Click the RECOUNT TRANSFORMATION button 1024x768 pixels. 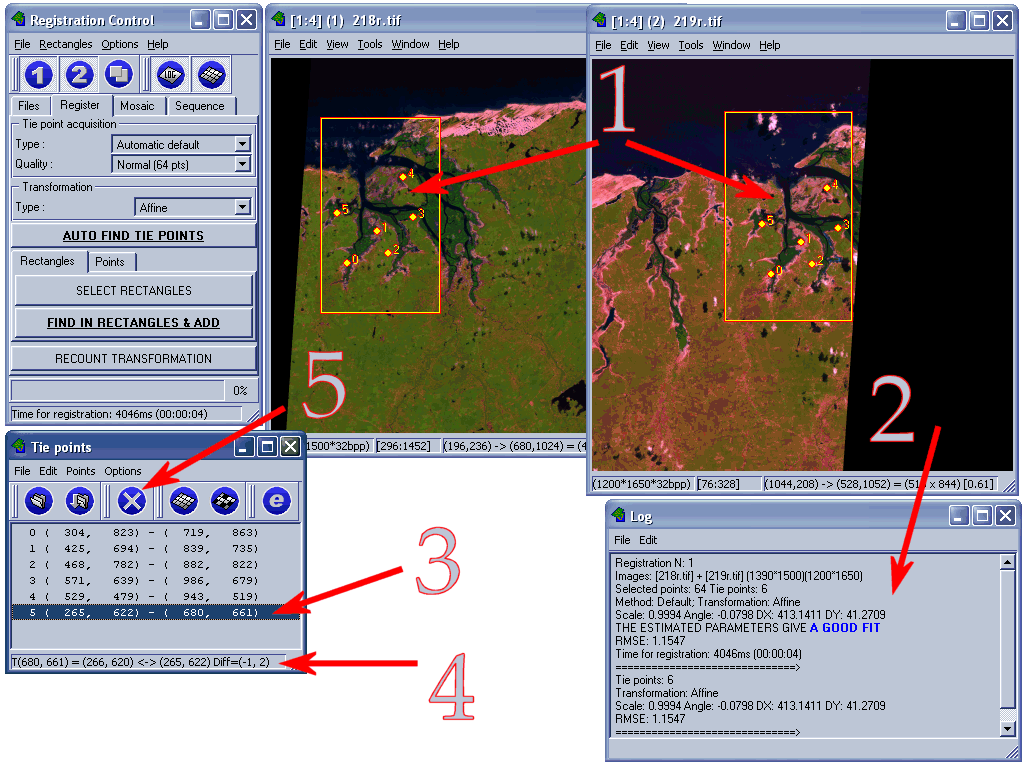coord(133,358)
